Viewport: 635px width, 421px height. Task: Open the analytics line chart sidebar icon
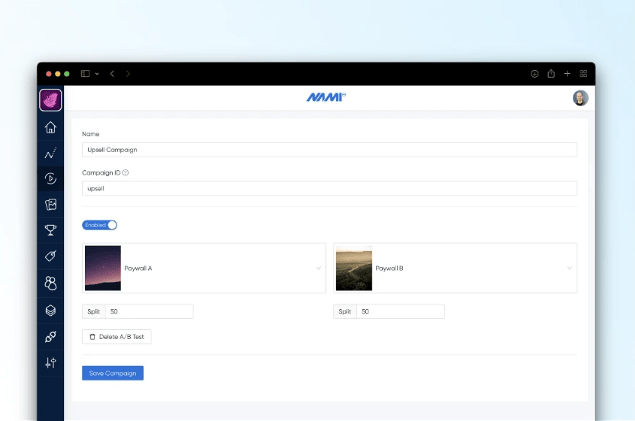point(50,153)
